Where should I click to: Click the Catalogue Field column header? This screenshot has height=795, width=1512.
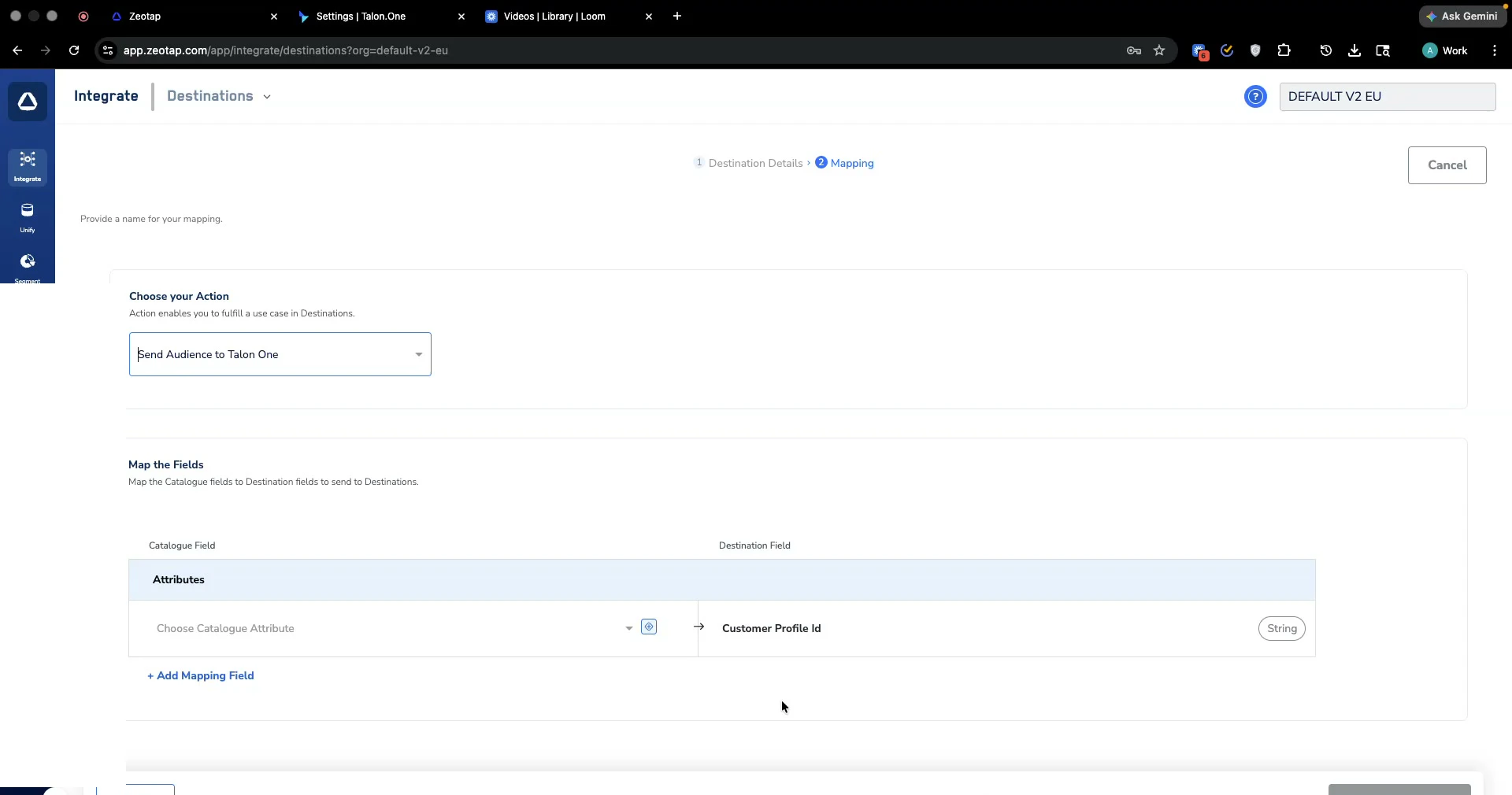pos(182,545)
